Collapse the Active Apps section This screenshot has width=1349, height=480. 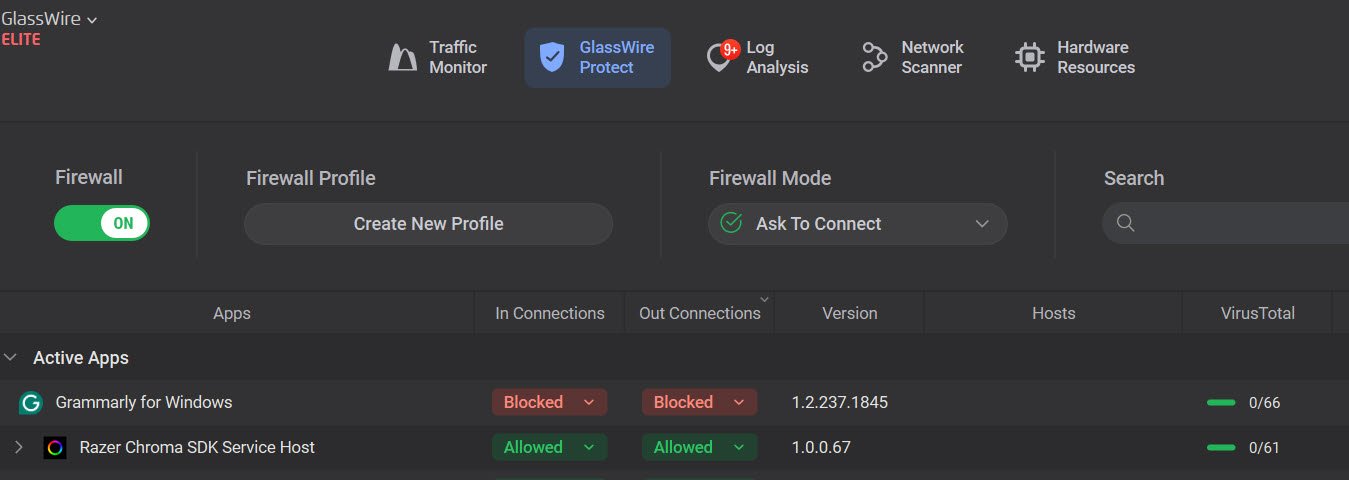pyautogui.click(x=11, y=358)
